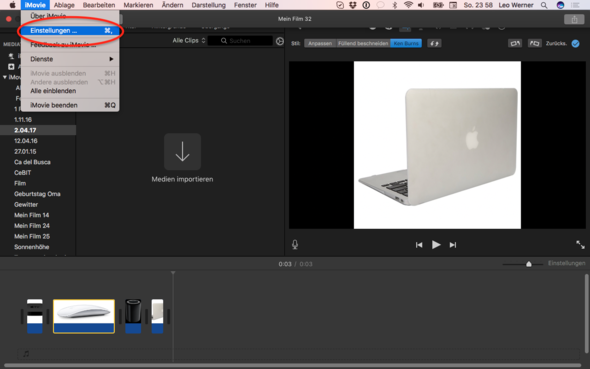Click the Medien importieren down-arrow icon
Screen dimensions: 590x369
[182, 152]
